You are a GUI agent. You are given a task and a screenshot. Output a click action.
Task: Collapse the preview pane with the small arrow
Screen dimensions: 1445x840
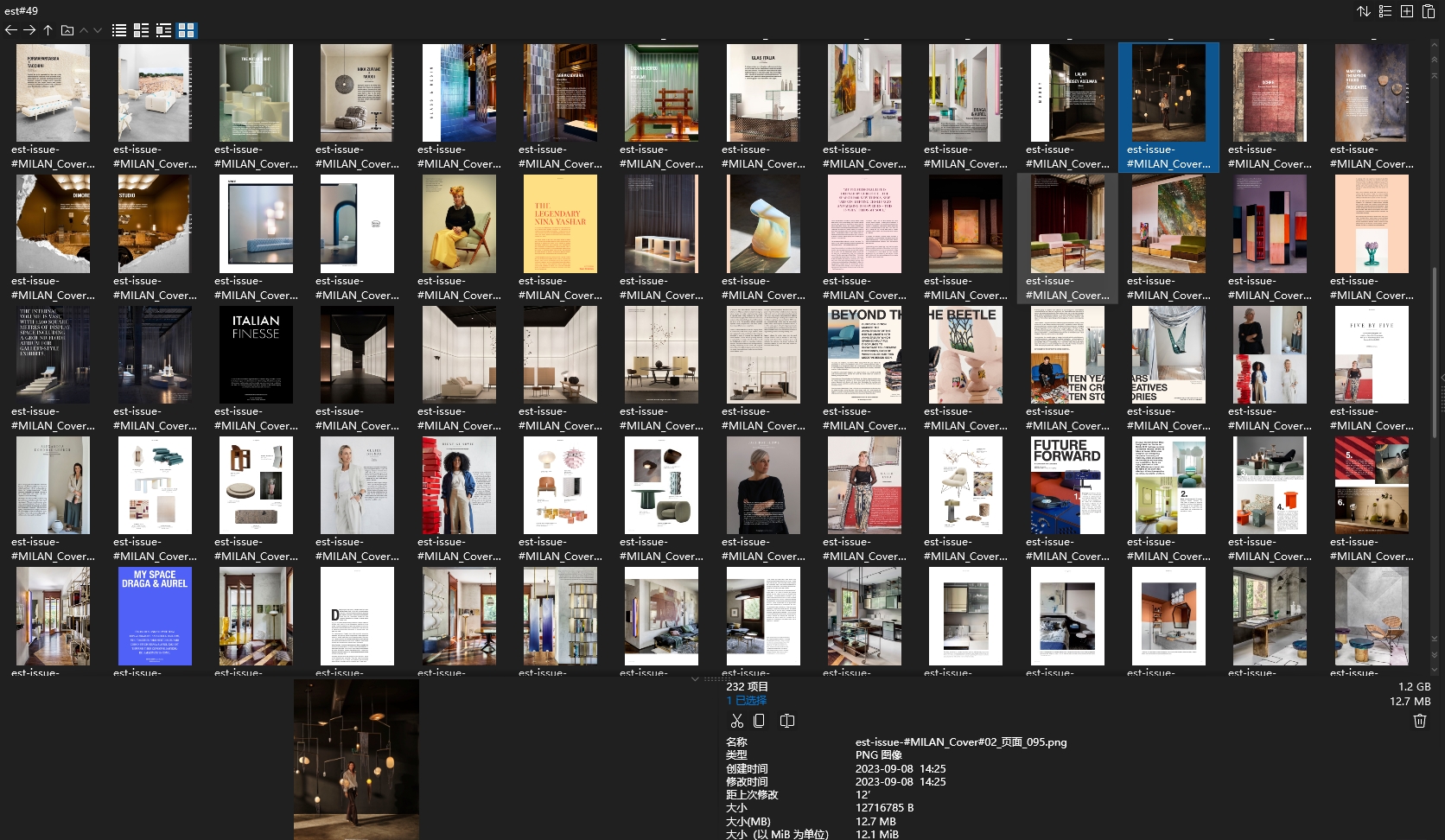tap(697, 679)
